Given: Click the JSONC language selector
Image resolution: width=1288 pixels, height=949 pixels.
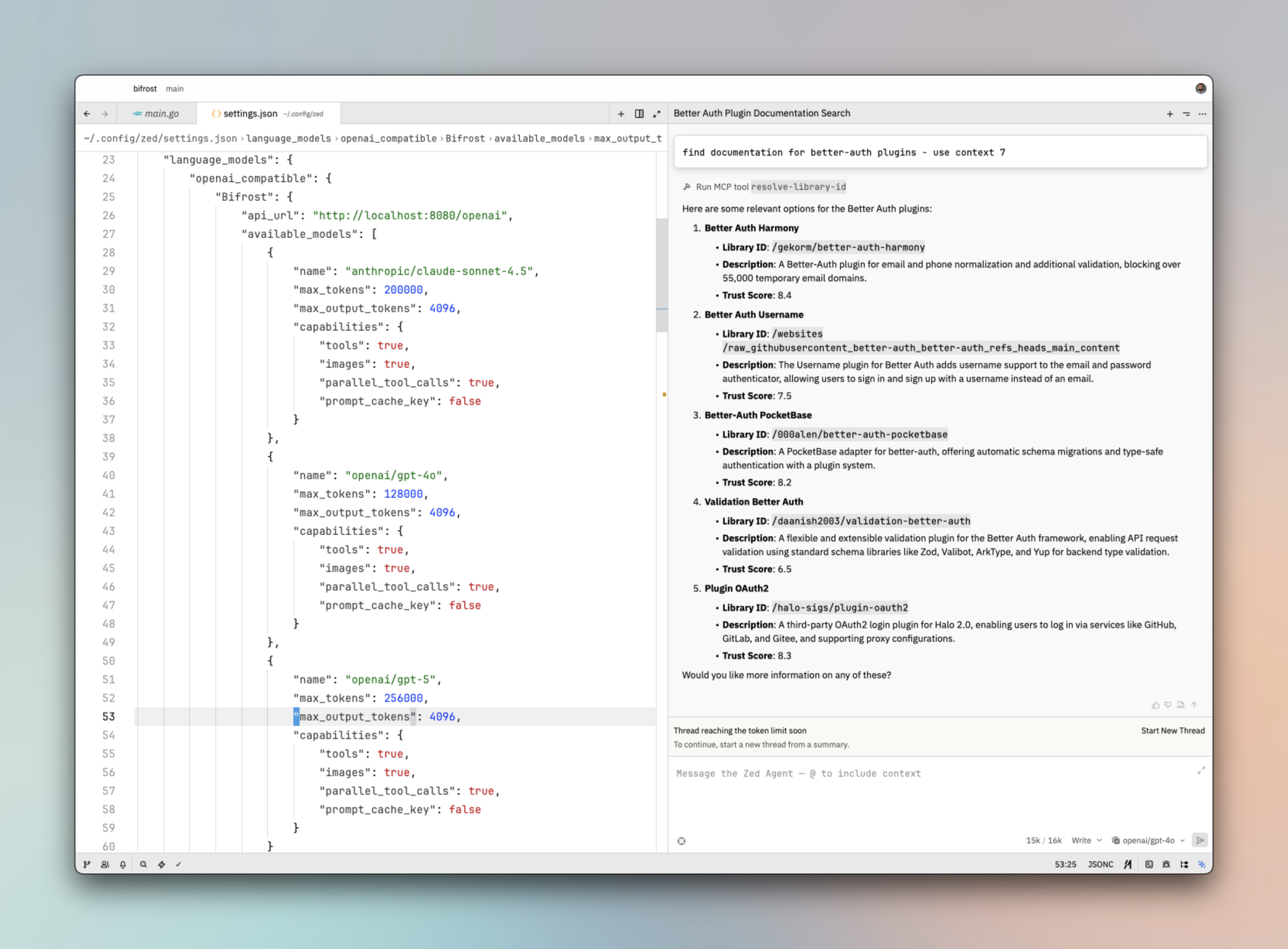Looking at the screenshot, I should (x=1100, y=864).
